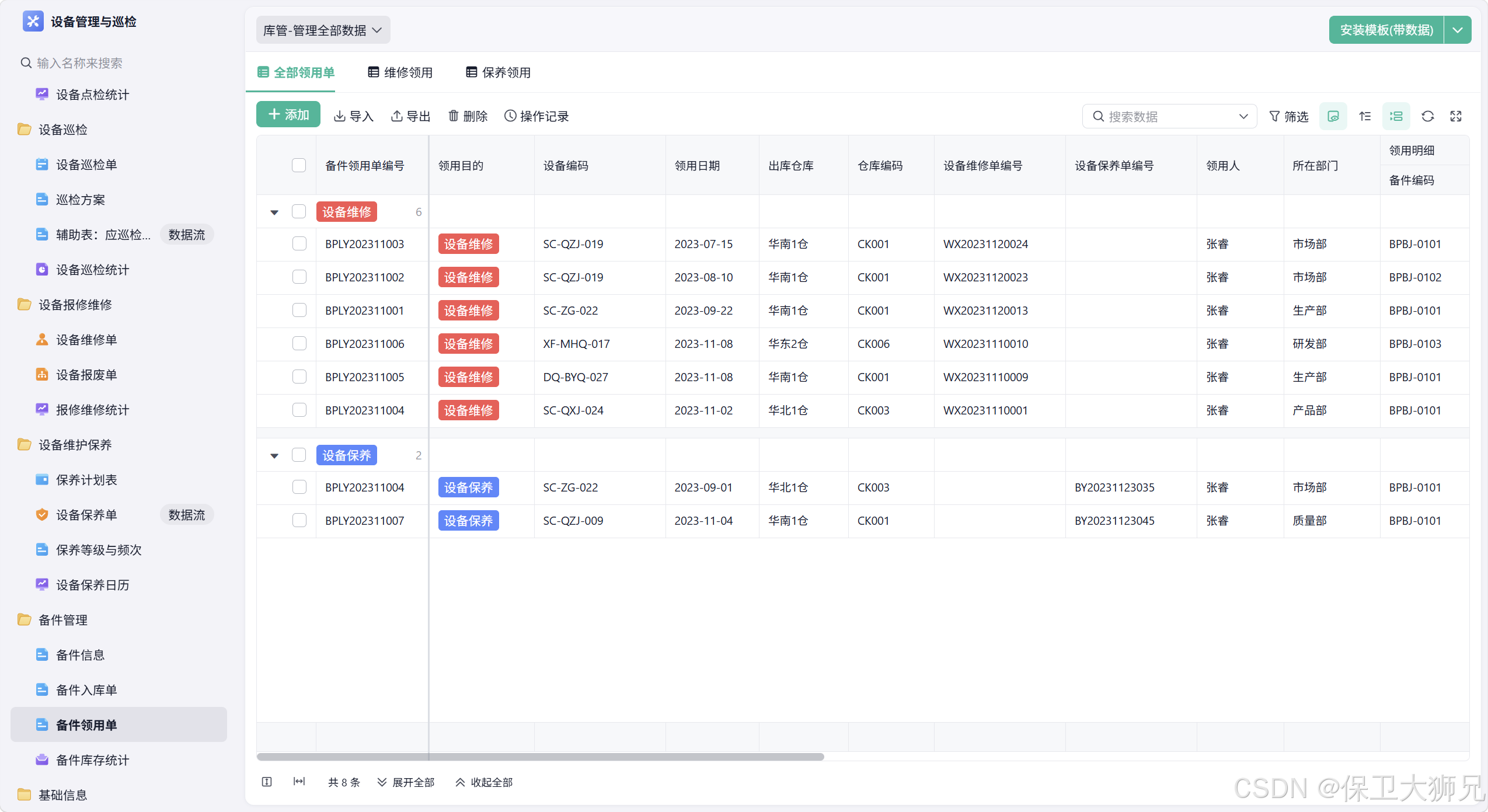Click the 设备巡检 folder icon
This screenshot has height=812, width=1488.
coord(25,129)
